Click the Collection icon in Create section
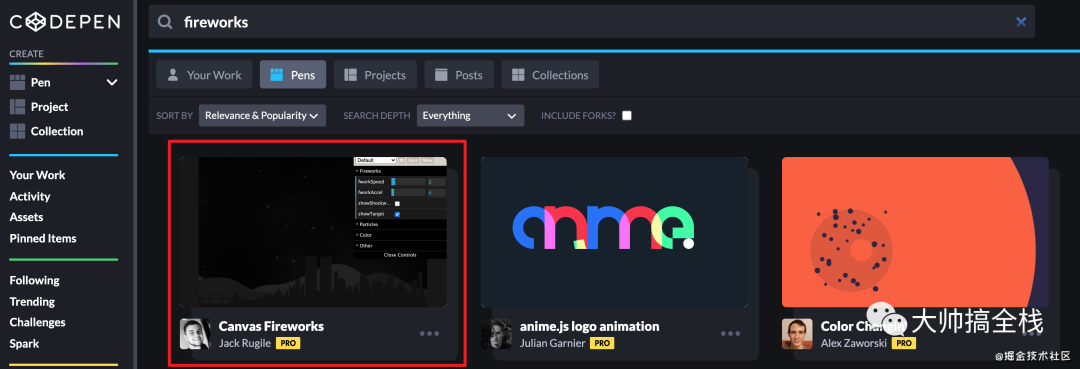Viewport: 1080px width, 369px height. 17,131
